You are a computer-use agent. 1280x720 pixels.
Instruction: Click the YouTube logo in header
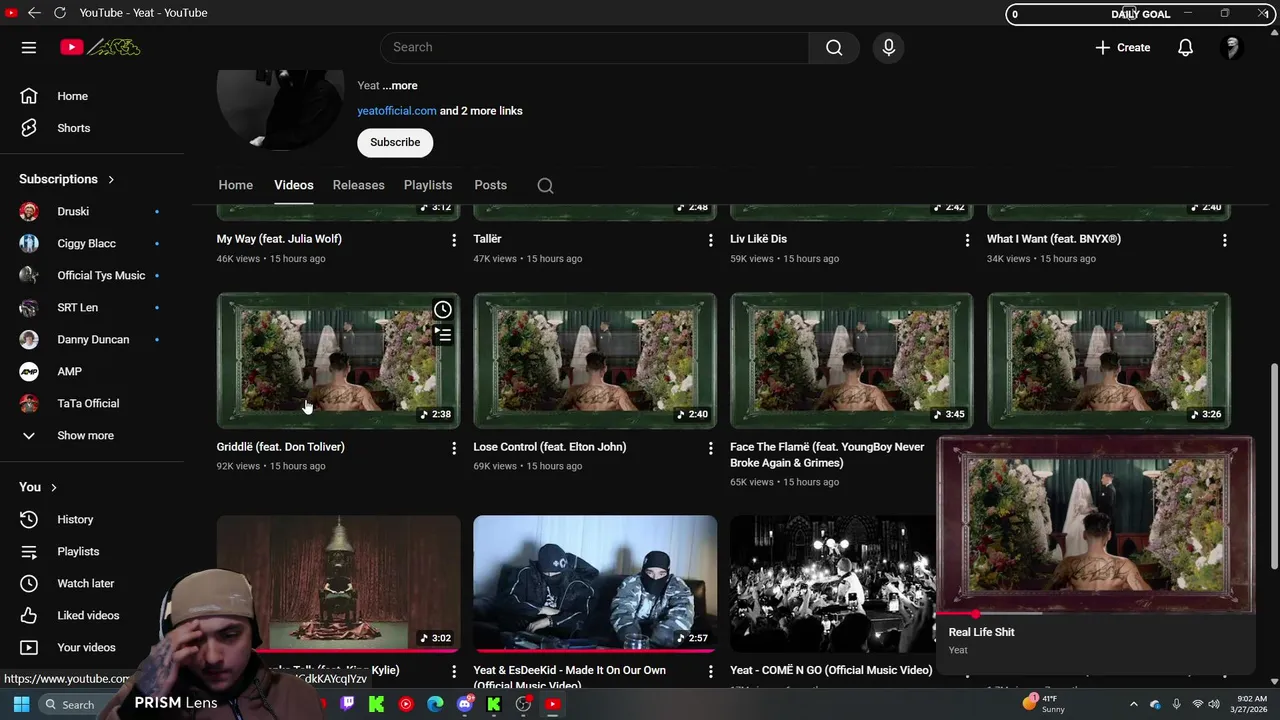100,47
